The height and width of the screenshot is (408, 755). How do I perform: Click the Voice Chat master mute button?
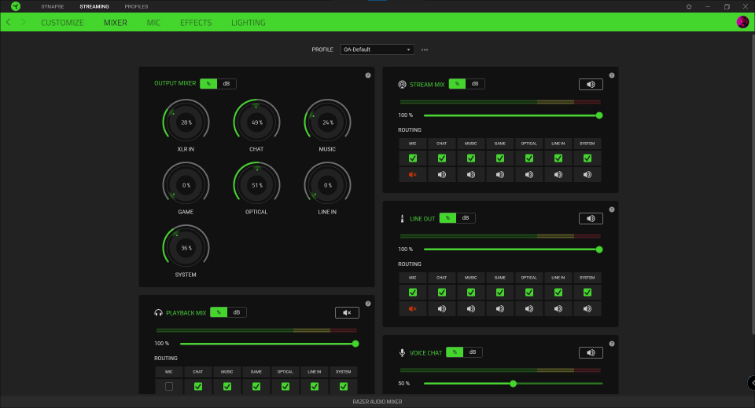pyautogui.click(x=591, y=353)
